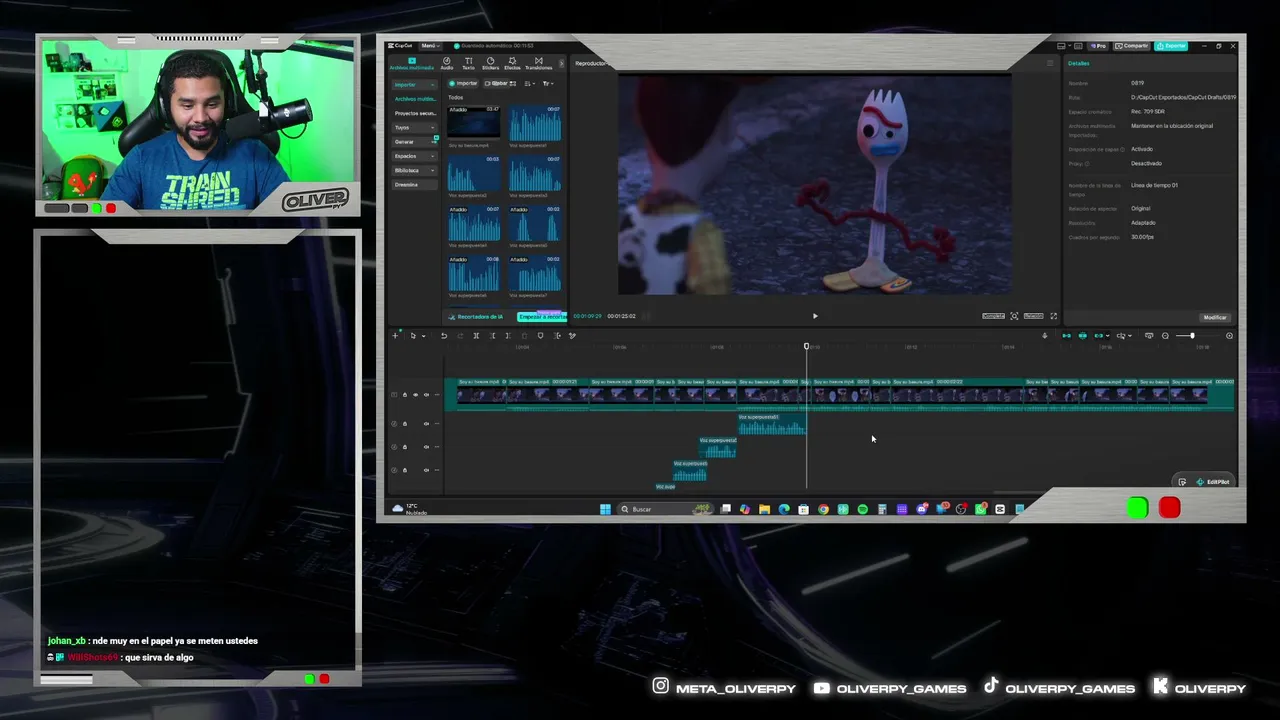Click the timeline playhead marker
Viewport: 1280px width, 720px height.
807,346
